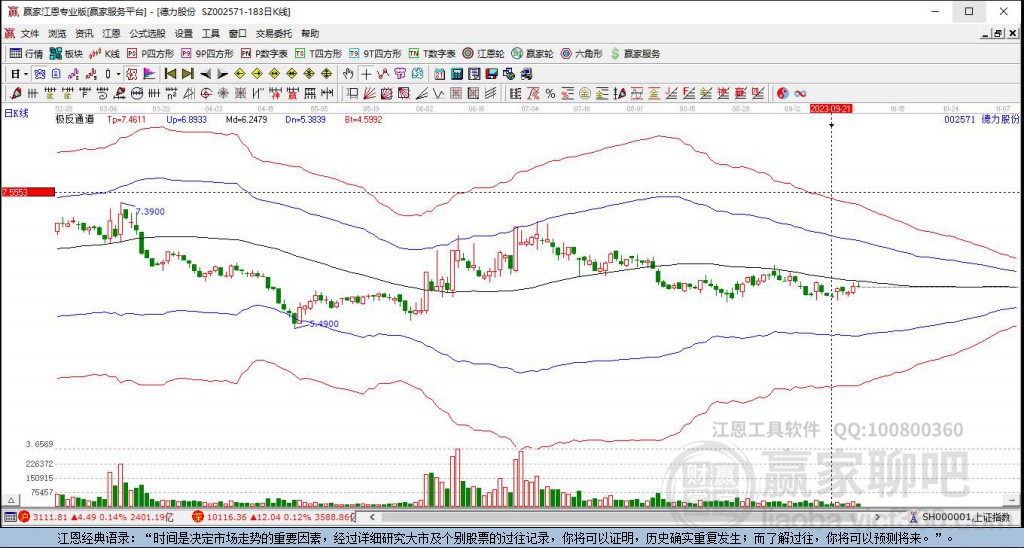Click the Up=6.8933 indicator value
Viewport: 1024px width, 548px height.
(x=186, y=120)
